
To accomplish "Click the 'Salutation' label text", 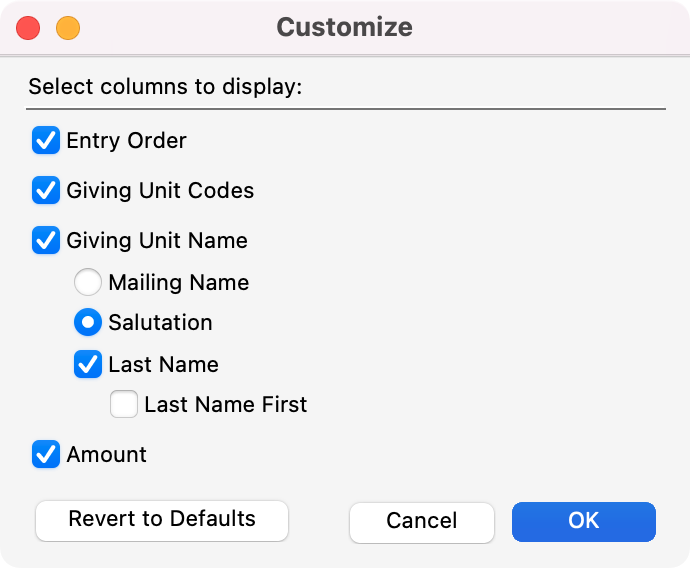I will point(160,323).
